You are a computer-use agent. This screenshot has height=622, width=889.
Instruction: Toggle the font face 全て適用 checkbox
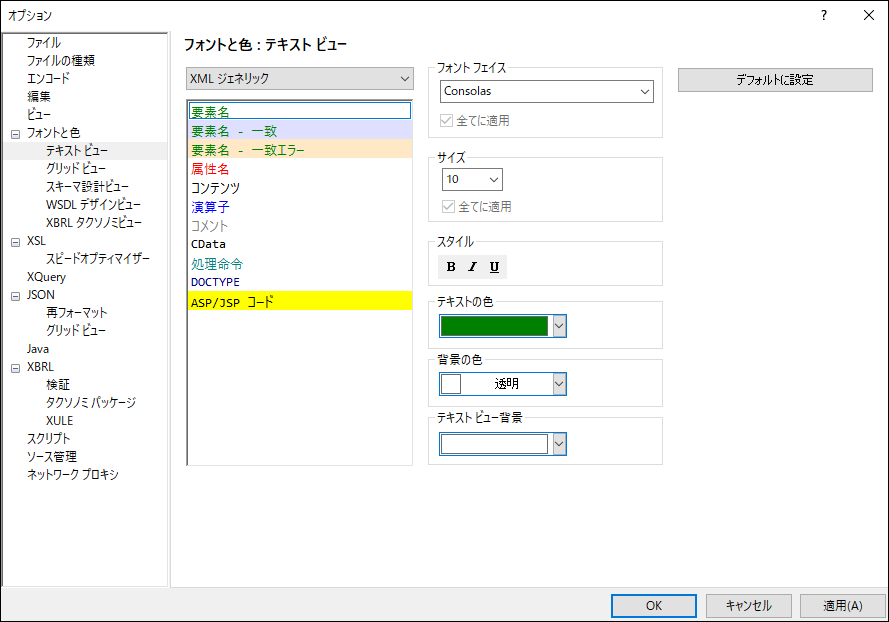click(x=447, y=121)
